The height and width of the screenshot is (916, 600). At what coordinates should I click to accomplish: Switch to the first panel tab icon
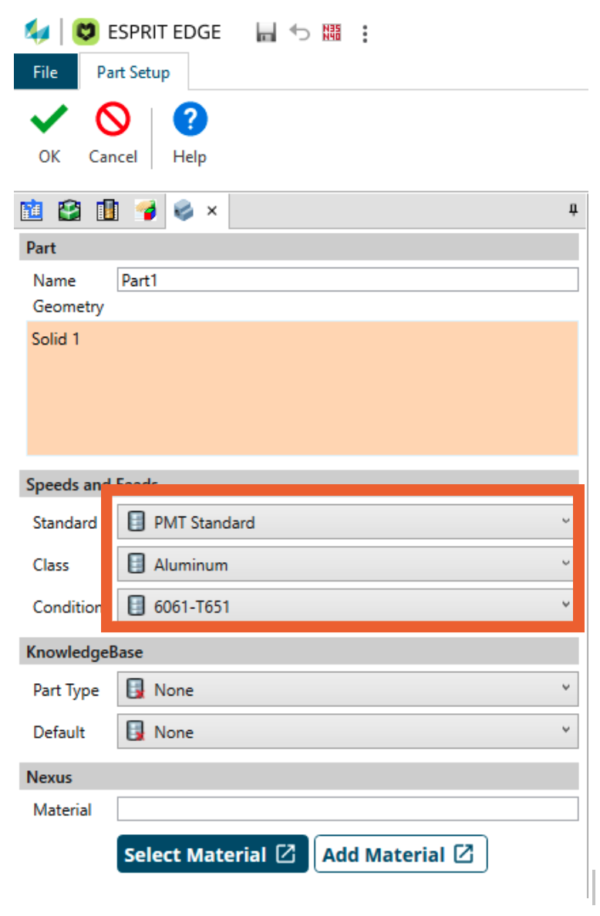(x=33, y=211)
